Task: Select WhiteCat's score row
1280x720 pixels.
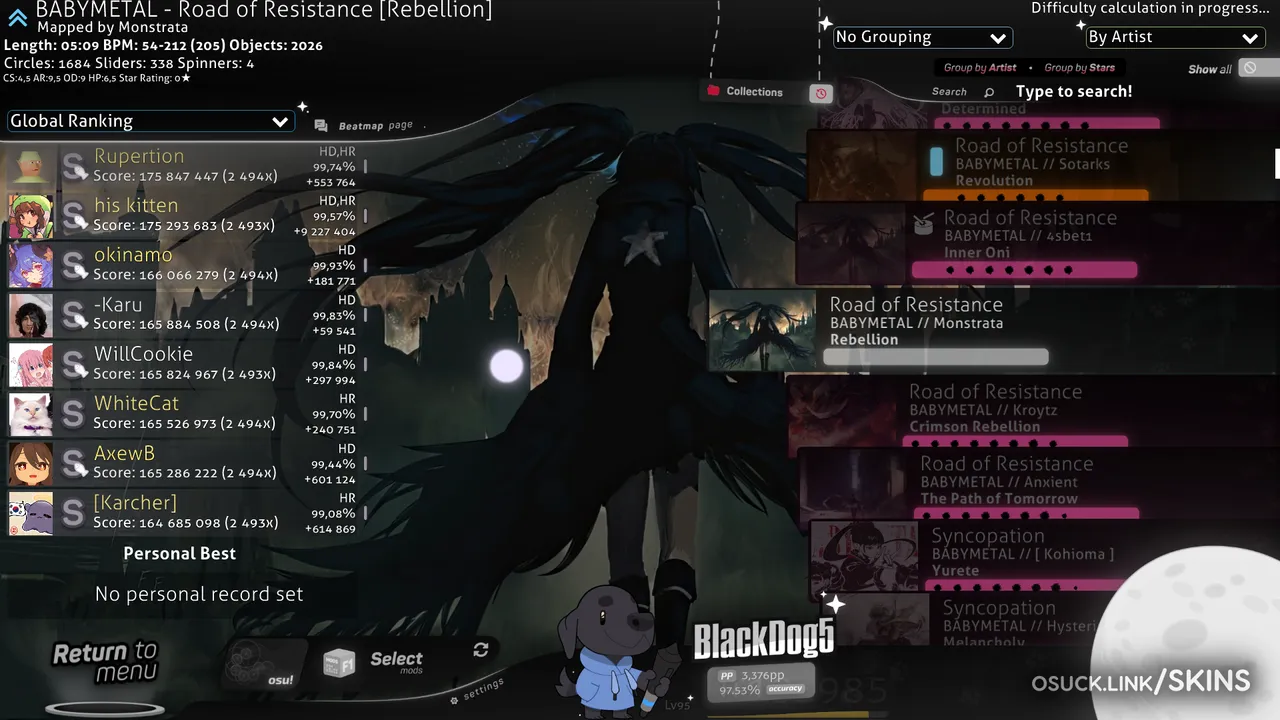Action: click(183, 414)
